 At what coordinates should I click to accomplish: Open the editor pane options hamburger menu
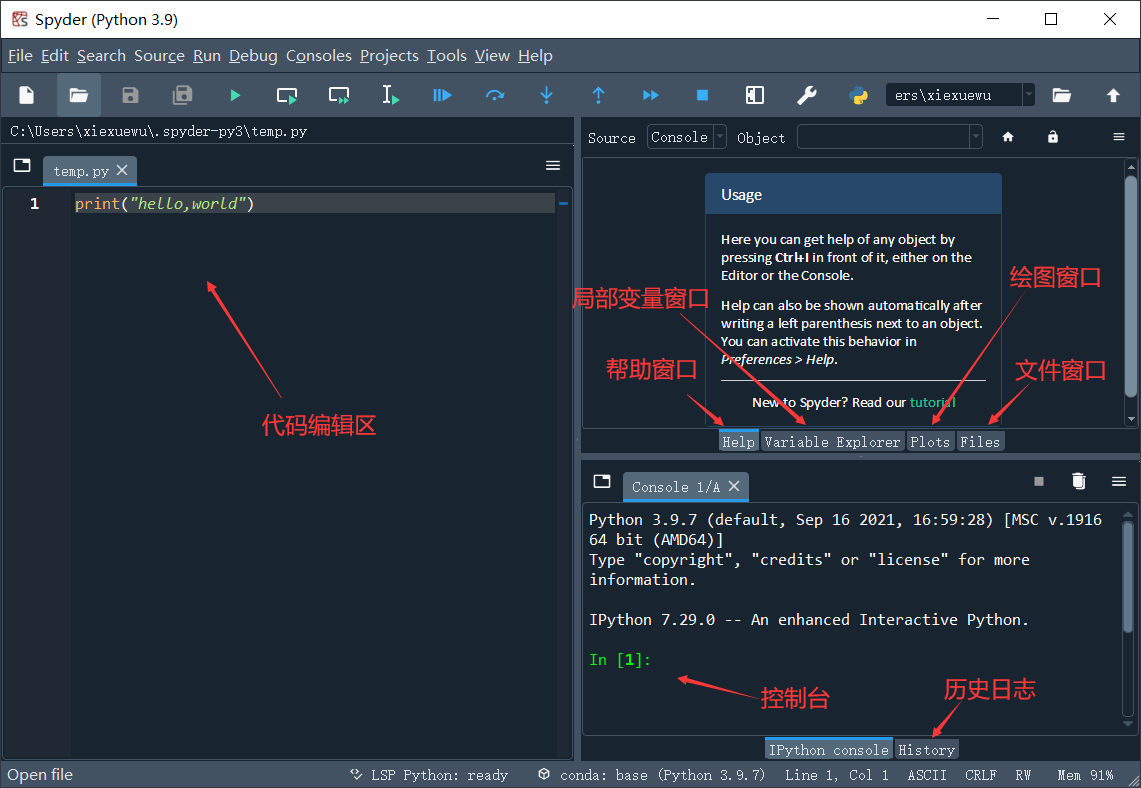(553, 166)
